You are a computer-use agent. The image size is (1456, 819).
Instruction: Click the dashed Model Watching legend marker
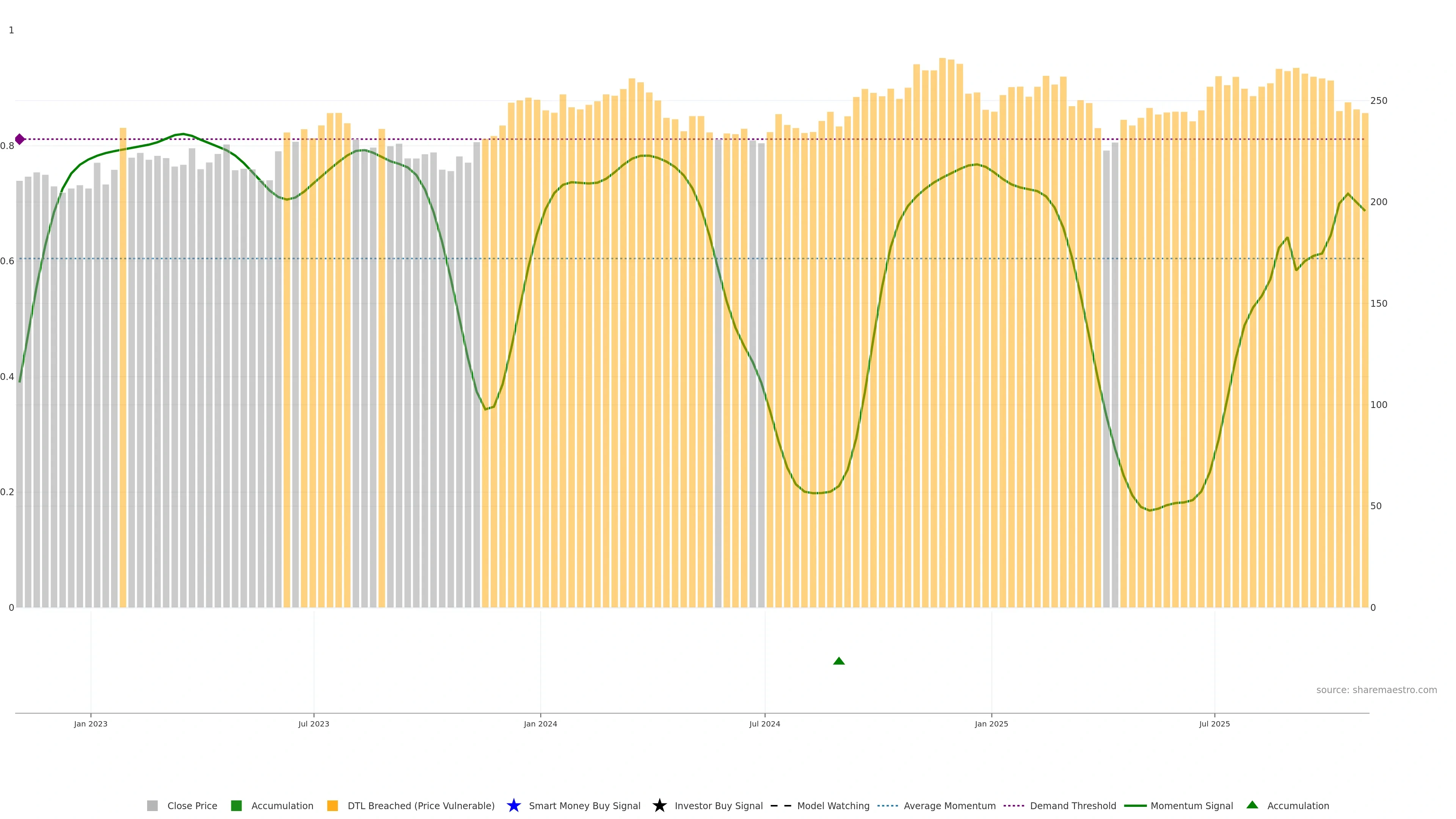[781, 805]
